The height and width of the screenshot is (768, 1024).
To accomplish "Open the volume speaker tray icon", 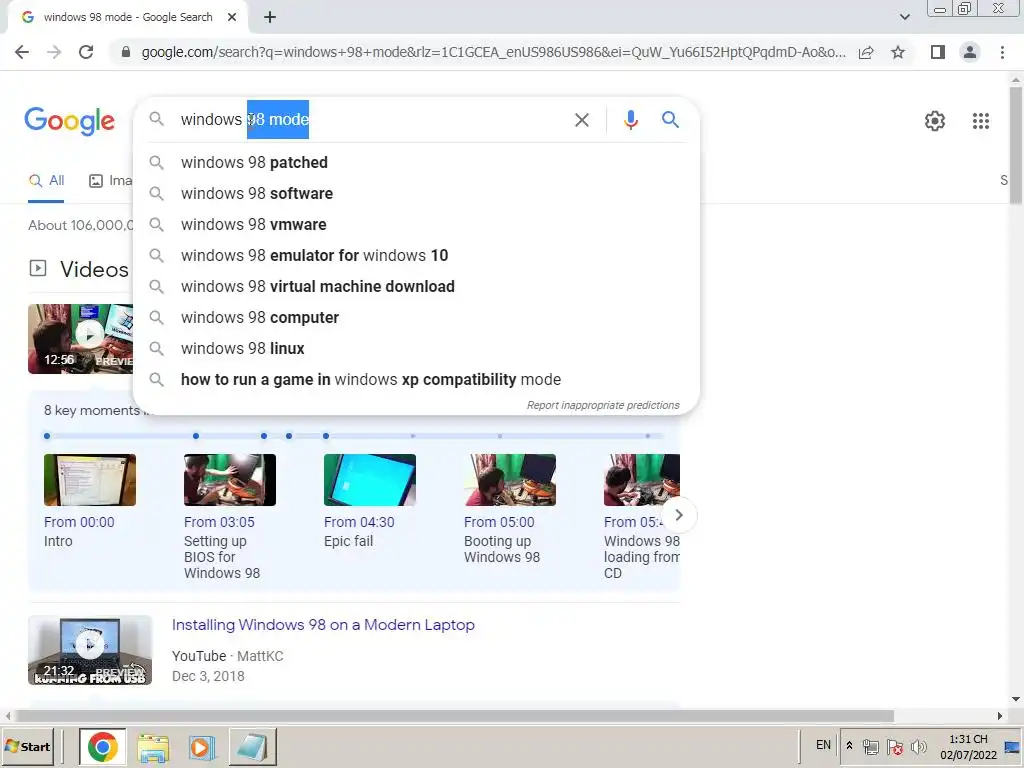I will click(919, 746).
